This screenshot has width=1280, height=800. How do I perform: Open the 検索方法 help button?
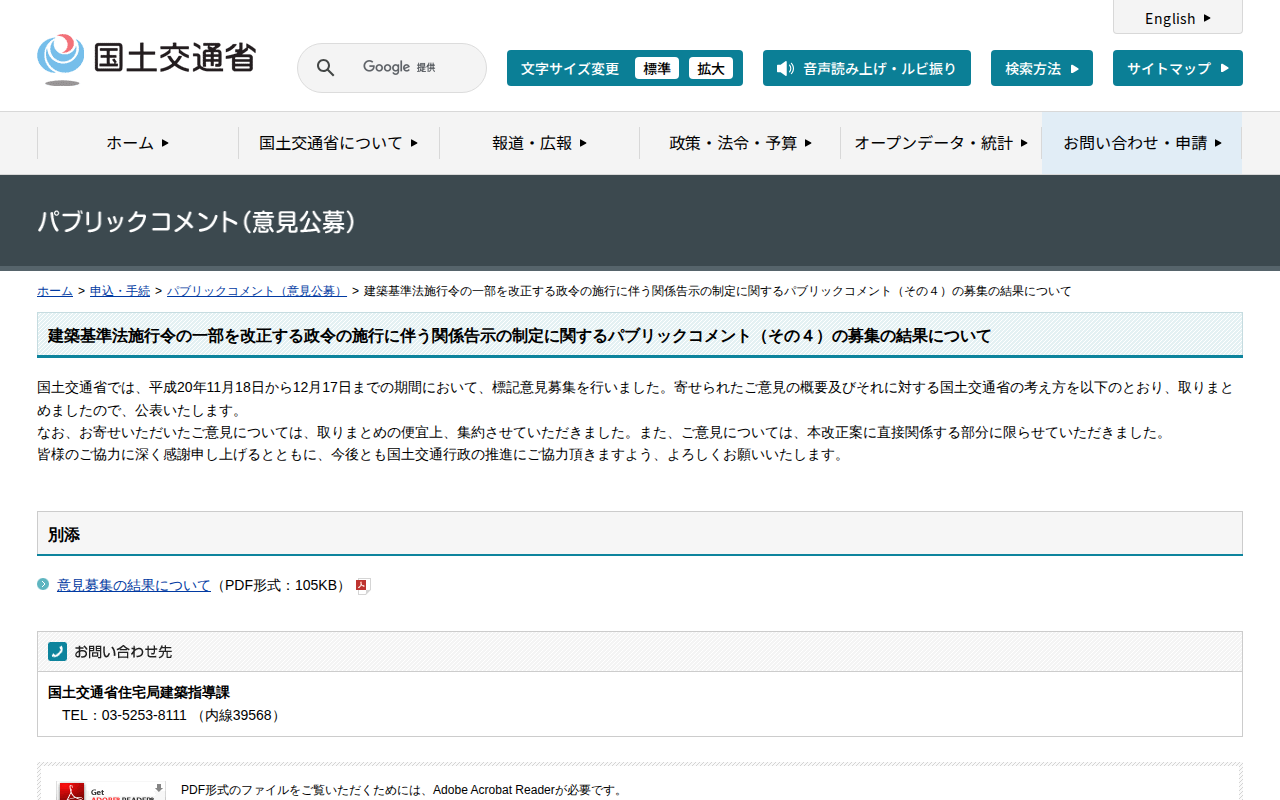[x=1041, y=68]
